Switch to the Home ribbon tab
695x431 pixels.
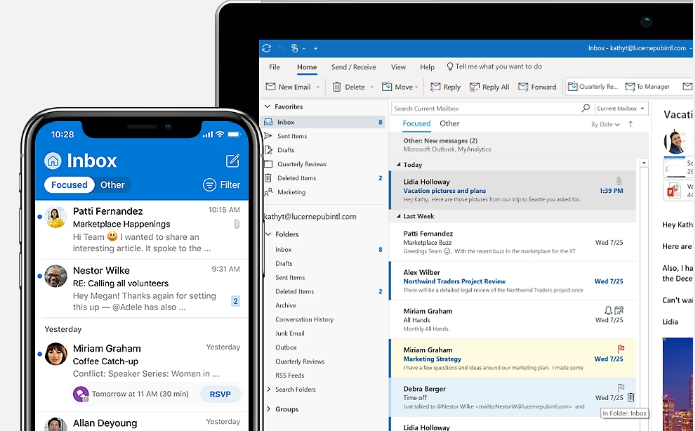pos(307,67)
